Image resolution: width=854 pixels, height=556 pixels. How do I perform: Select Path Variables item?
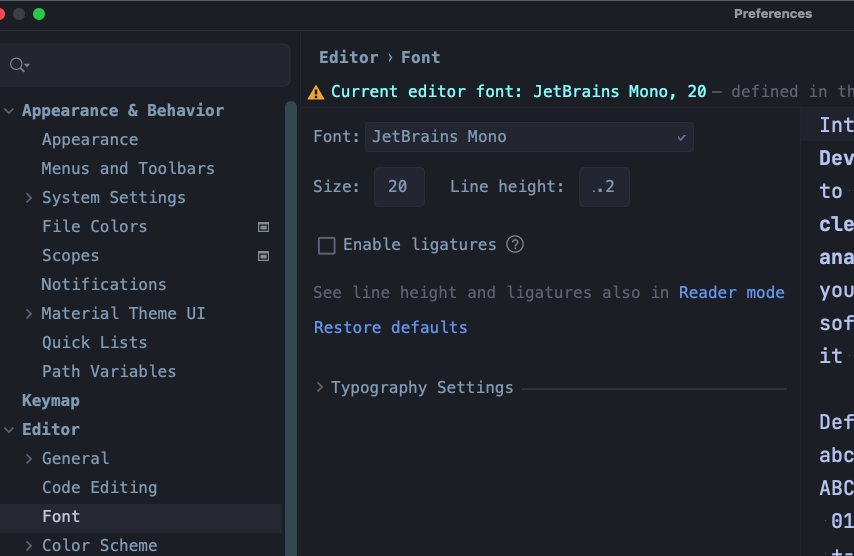[109, 371]
